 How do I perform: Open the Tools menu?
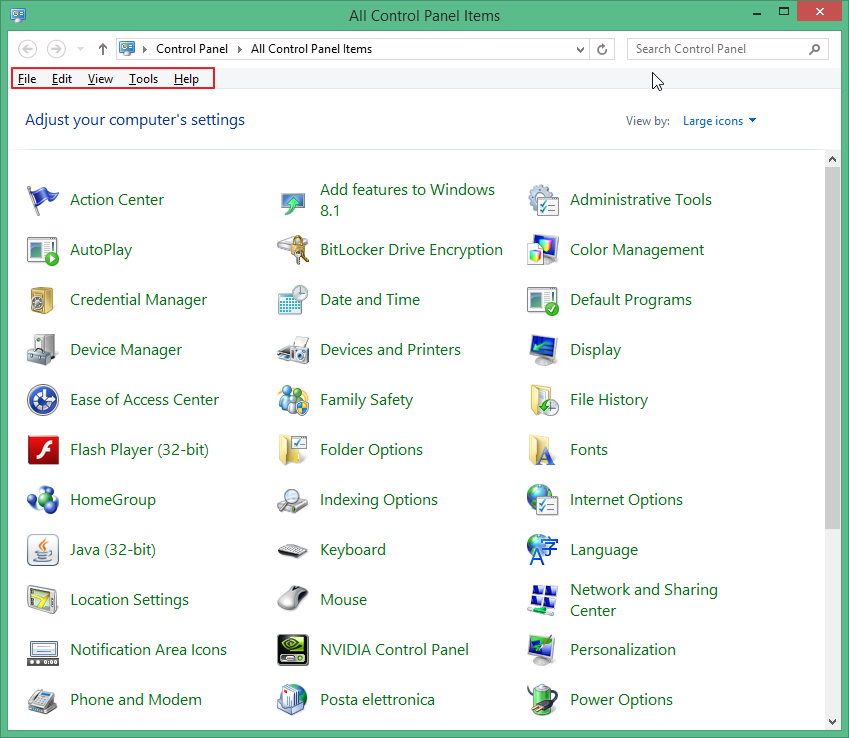coord(143,79)
